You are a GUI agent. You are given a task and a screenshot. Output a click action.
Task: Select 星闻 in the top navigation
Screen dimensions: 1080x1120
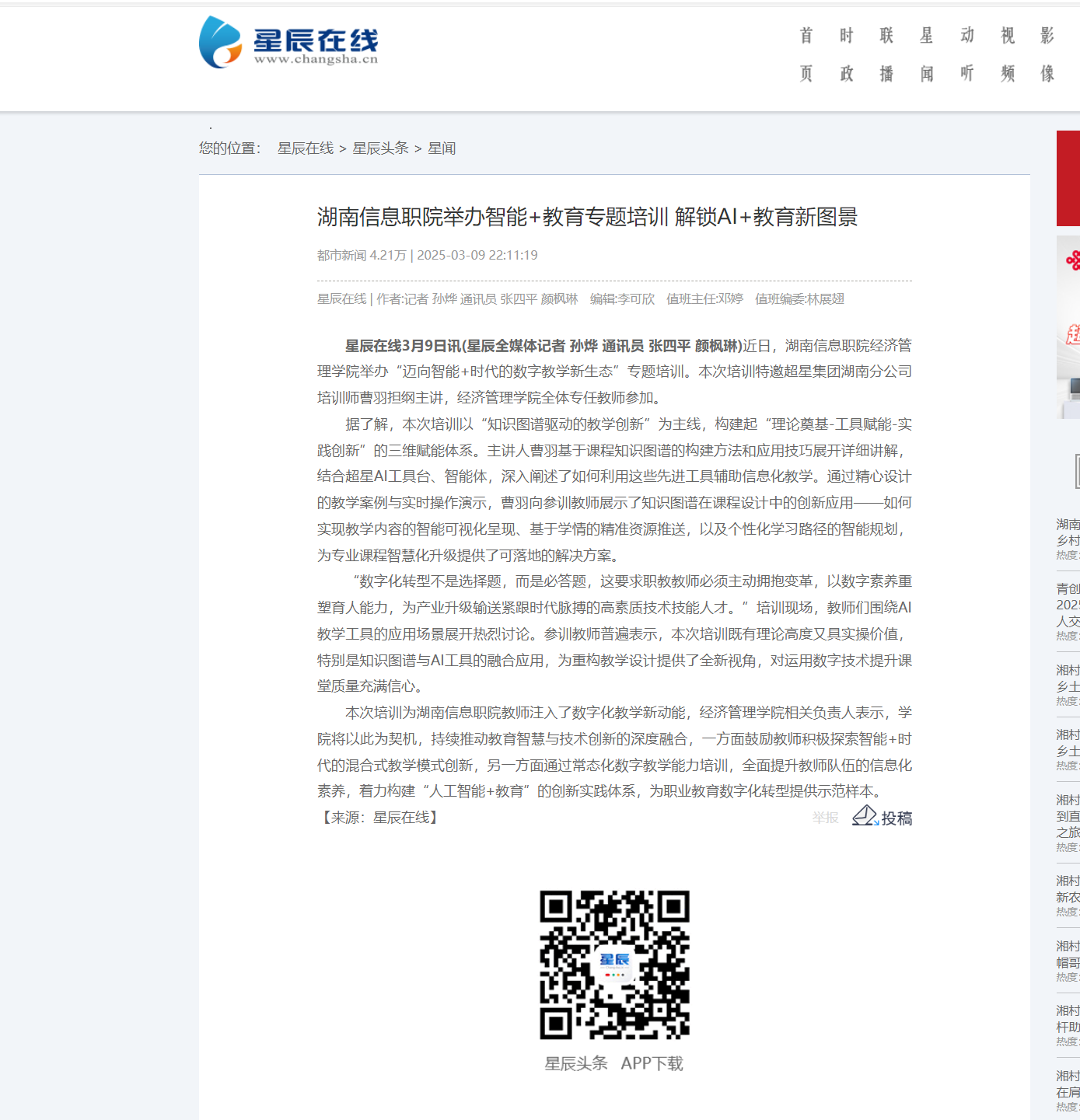tap(927, 54)
